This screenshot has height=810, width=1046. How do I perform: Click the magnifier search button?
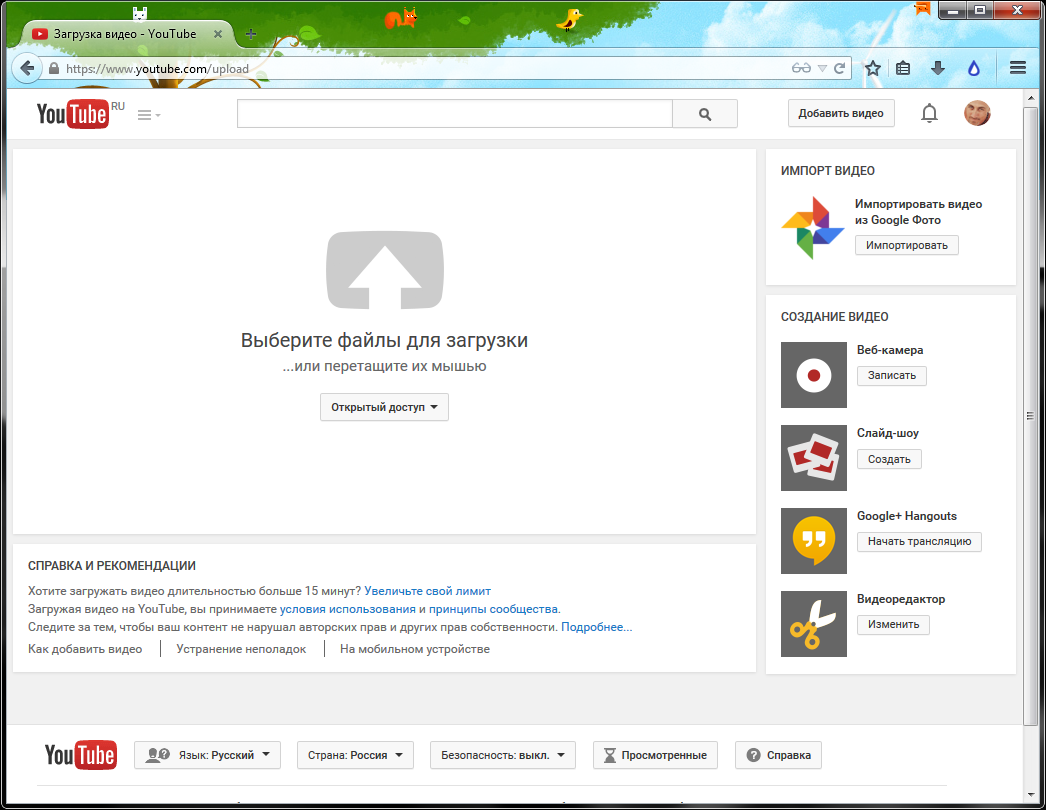point(704,114)
